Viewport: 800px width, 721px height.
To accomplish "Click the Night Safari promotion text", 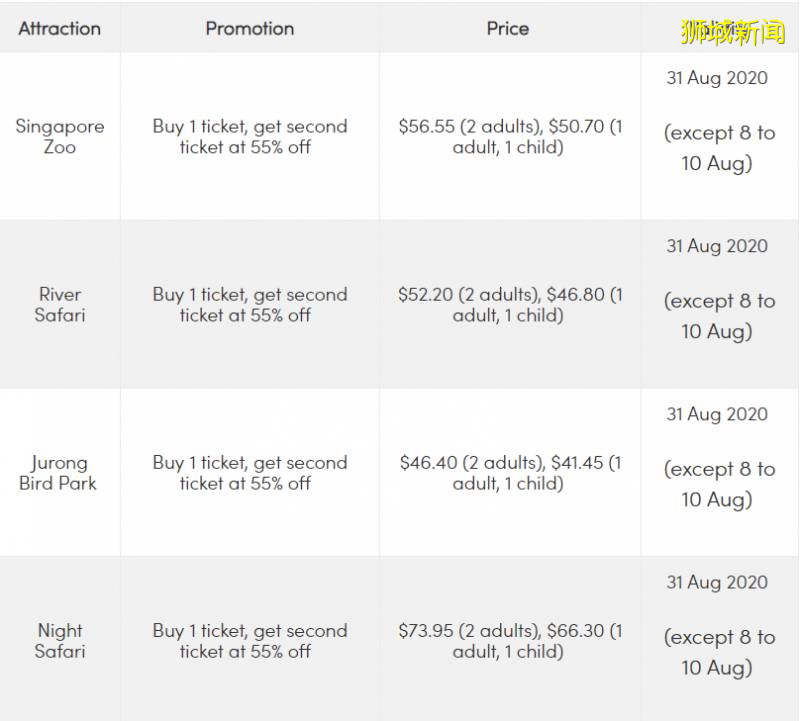I will (250, 641).
